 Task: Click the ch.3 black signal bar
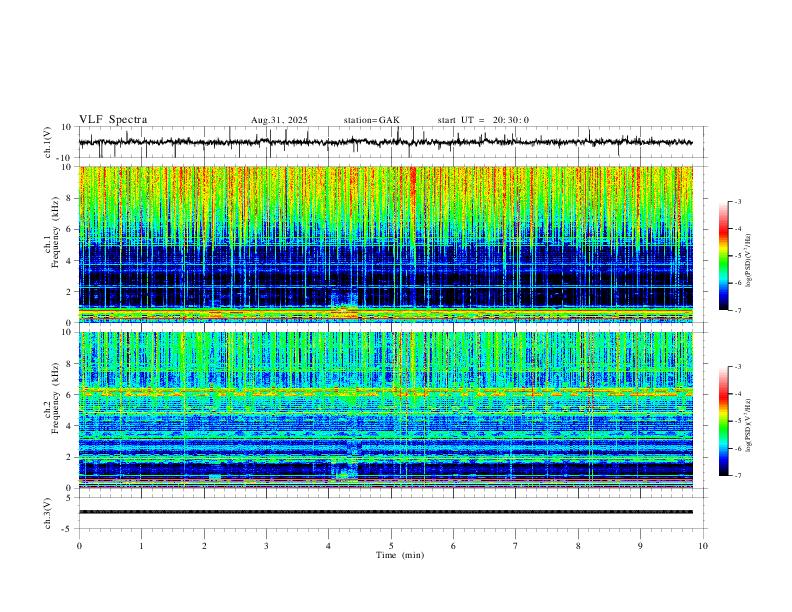[x=386, y=512]
